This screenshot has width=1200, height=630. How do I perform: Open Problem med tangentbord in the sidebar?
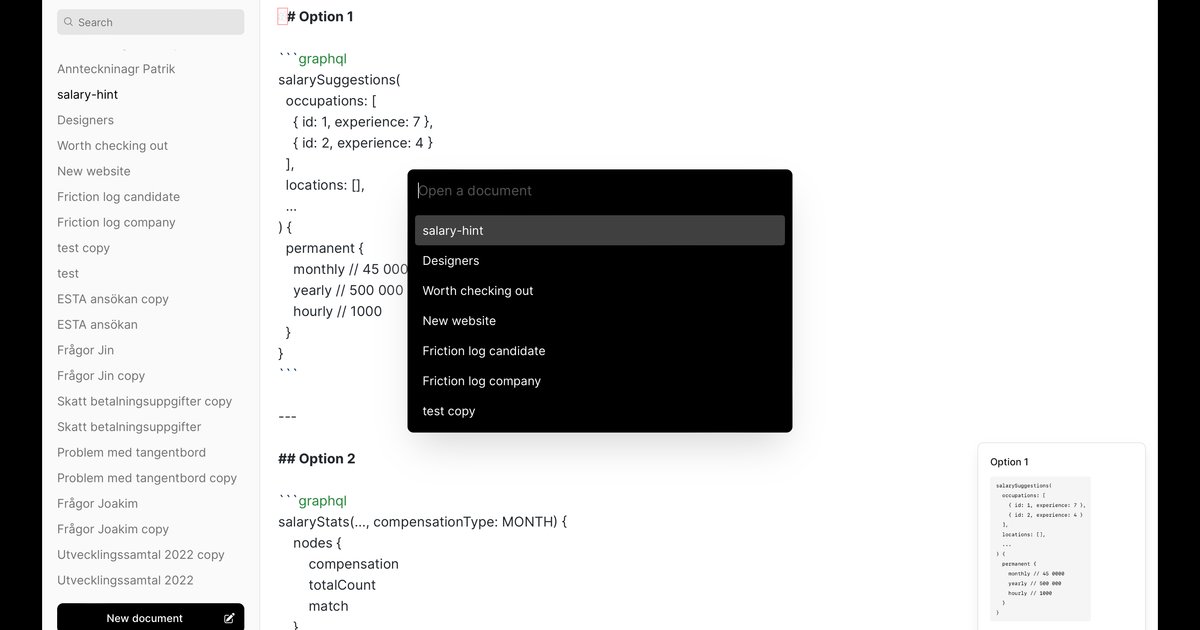(131, 452)
